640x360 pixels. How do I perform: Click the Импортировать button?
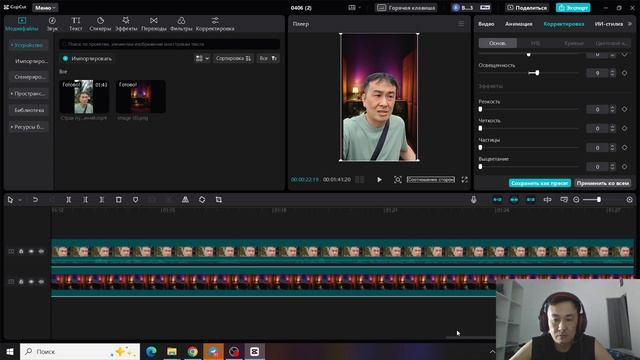(87, 58)
